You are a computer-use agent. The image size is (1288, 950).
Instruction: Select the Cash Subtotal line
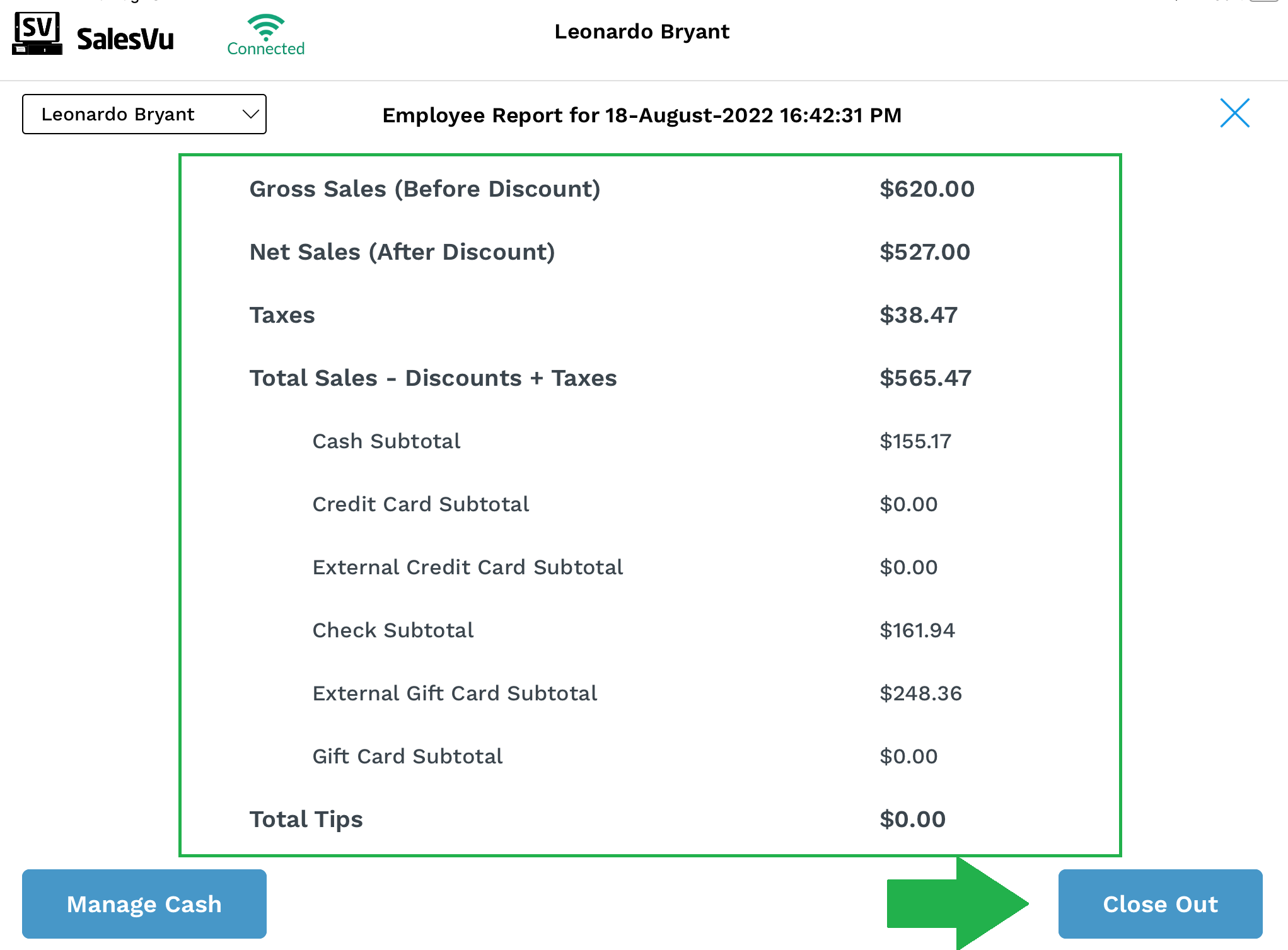pyautogui.click(x=386, y=441)
